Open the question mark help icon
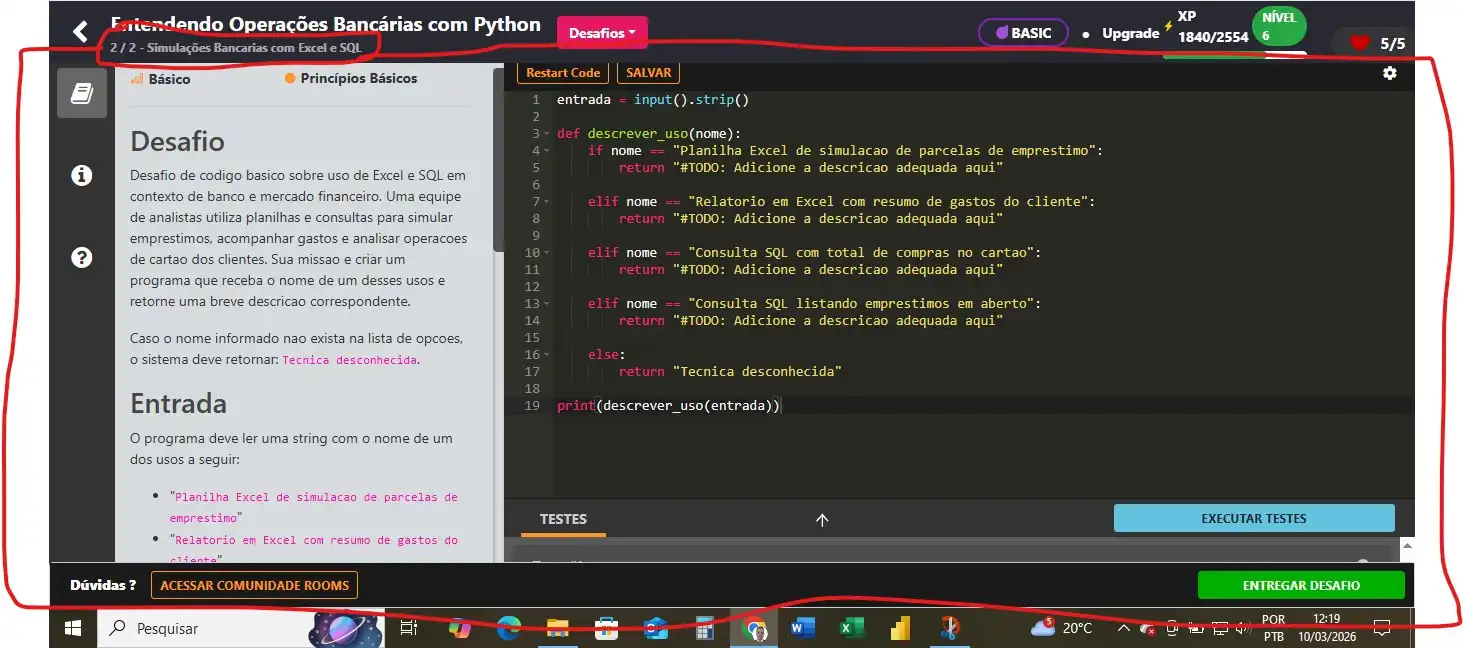Viewport: 1463px width, 648px height. (82, 257)
